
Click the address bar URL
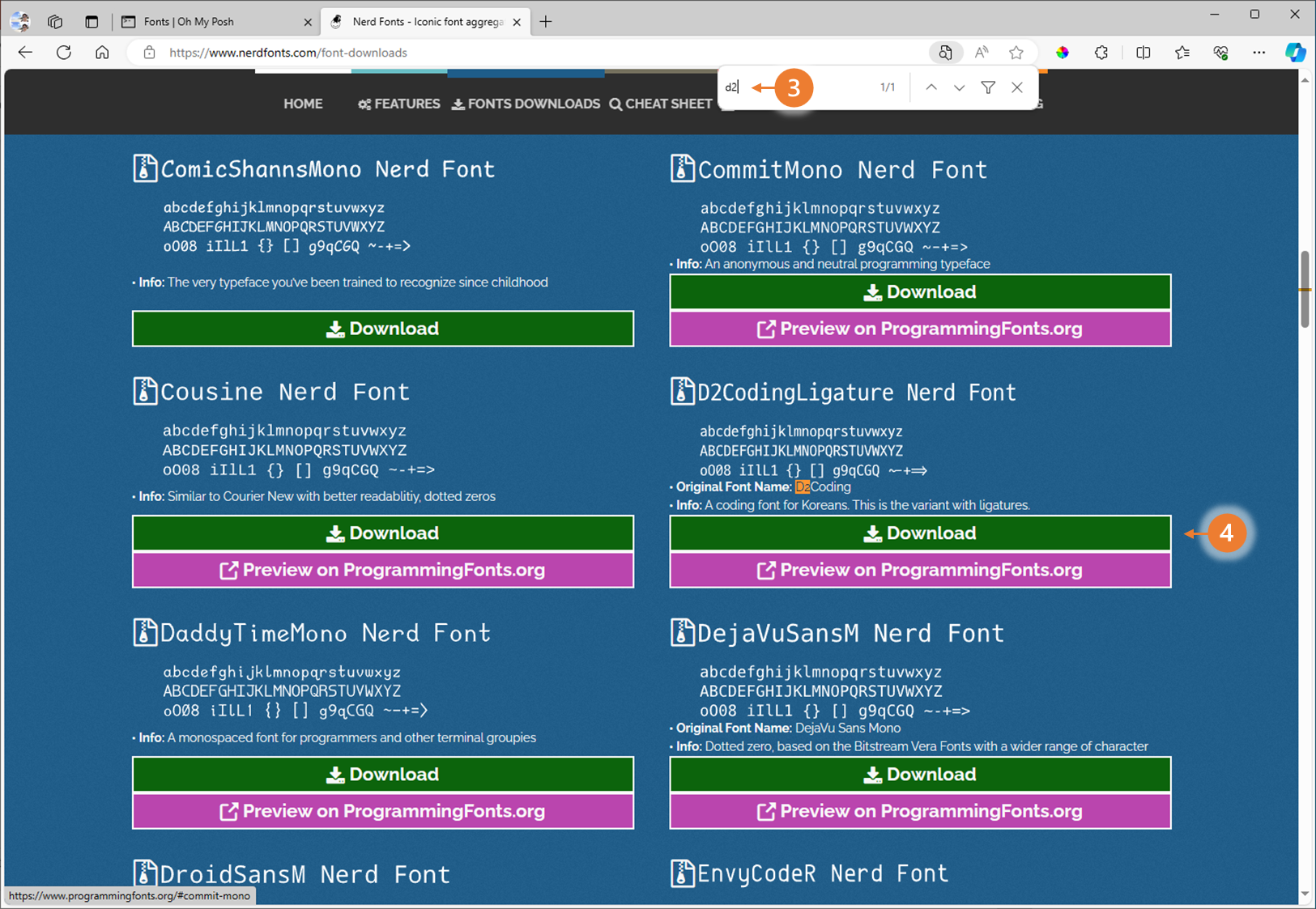pos(288,53)
